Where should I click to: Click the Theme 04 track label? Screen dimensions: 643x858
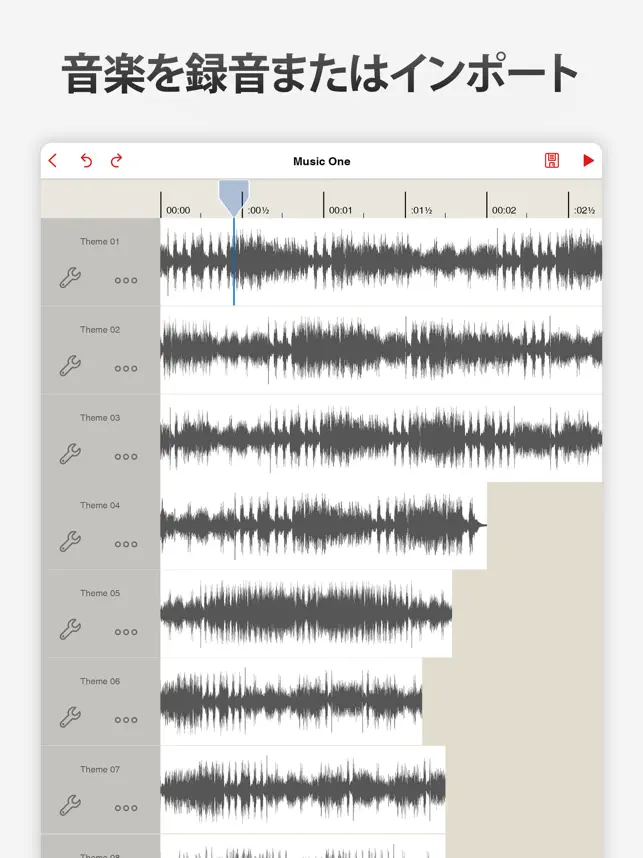pos(100,505)
